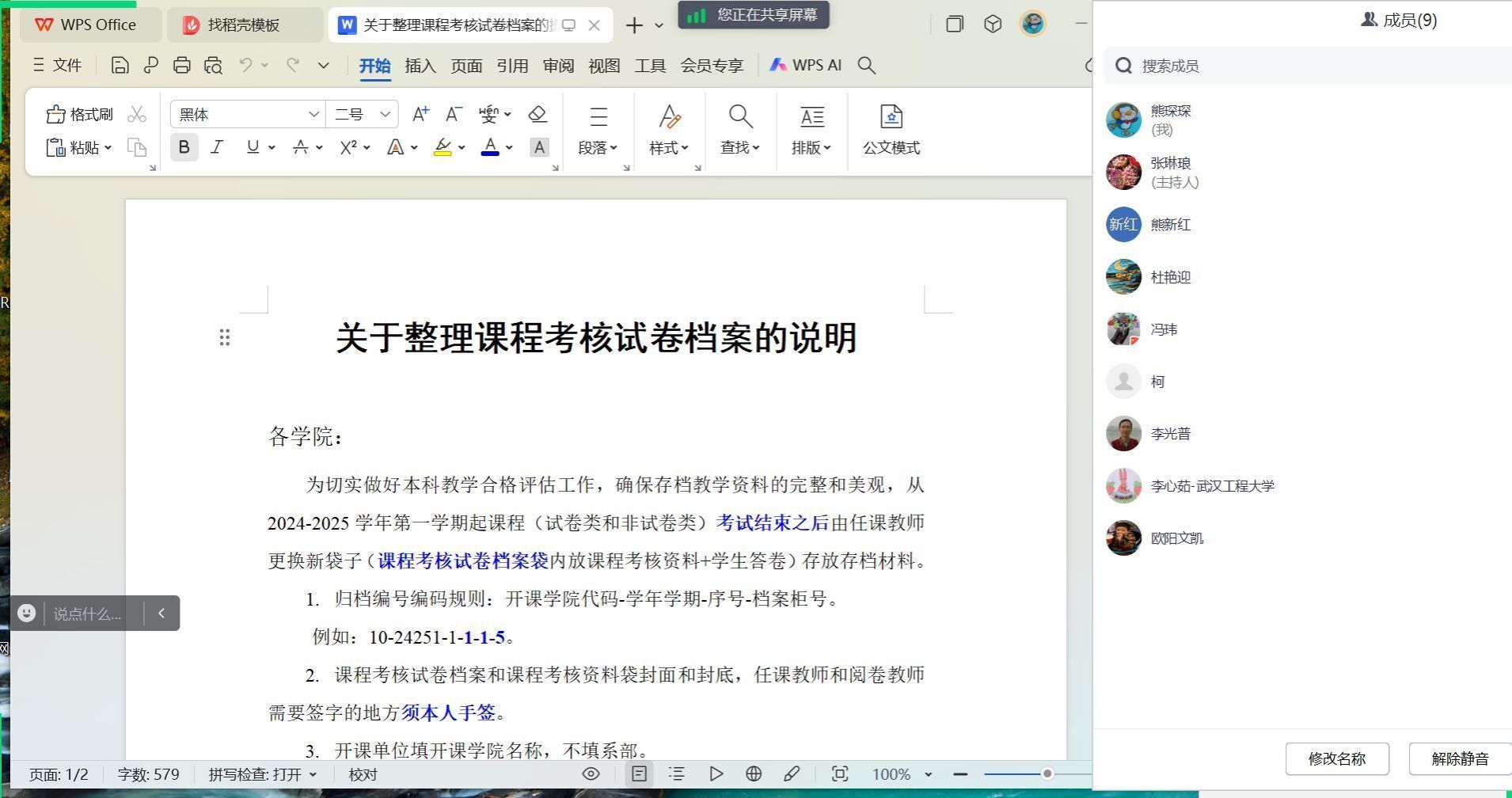Toggle eye-protection mode icon in status bar

[591, 774]
